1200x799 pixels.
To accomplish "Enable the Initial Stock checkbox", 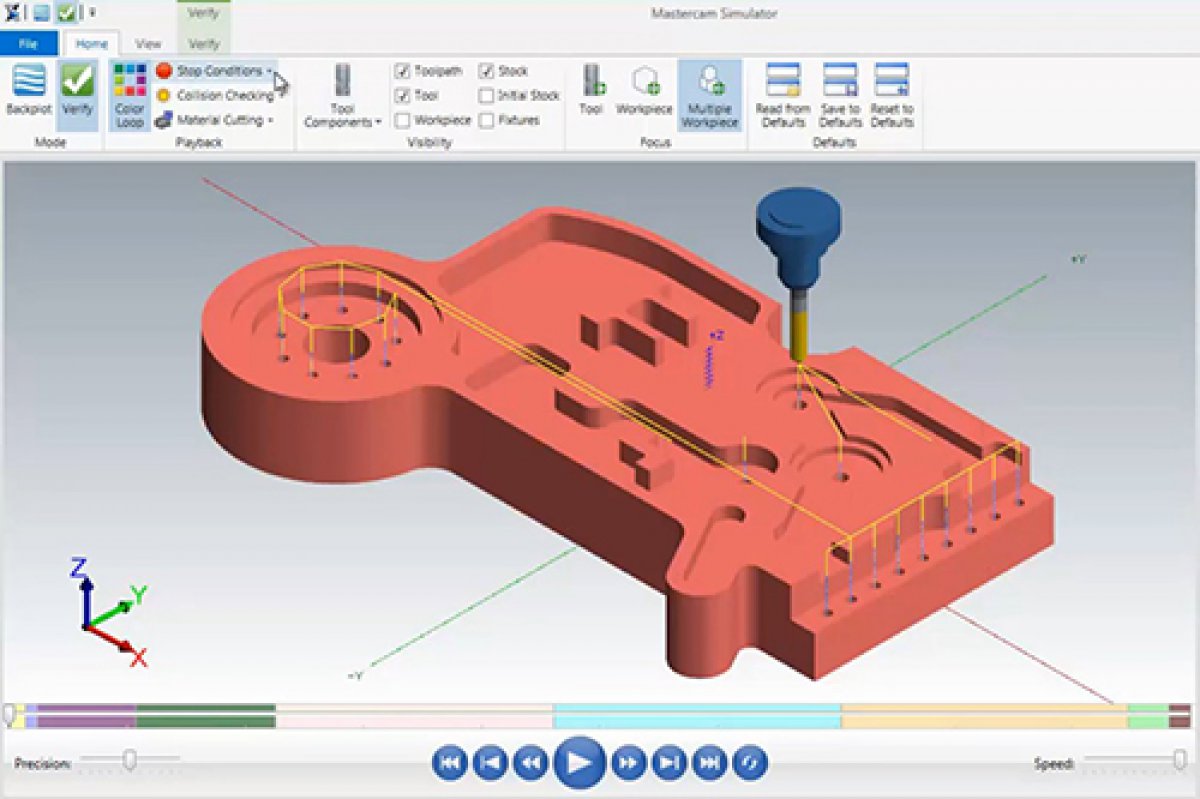I will 486,96.
